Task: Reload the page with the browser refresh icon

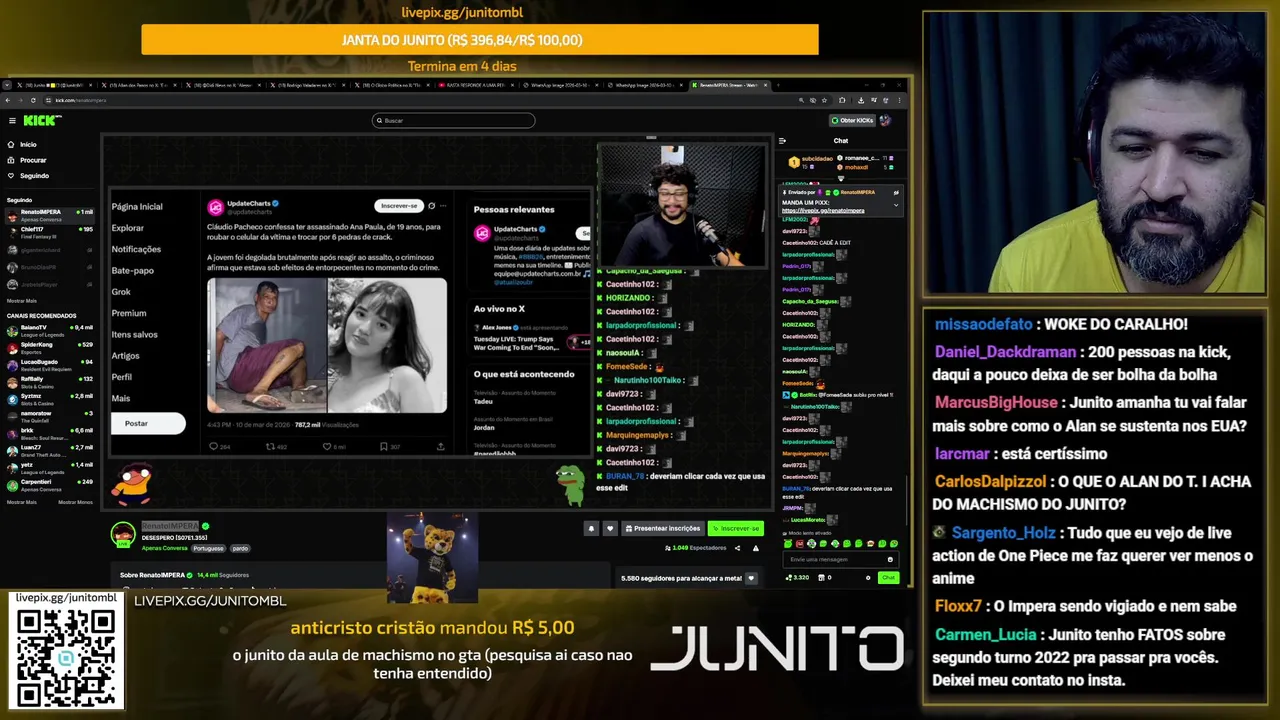Action: [x=33, y=100]
